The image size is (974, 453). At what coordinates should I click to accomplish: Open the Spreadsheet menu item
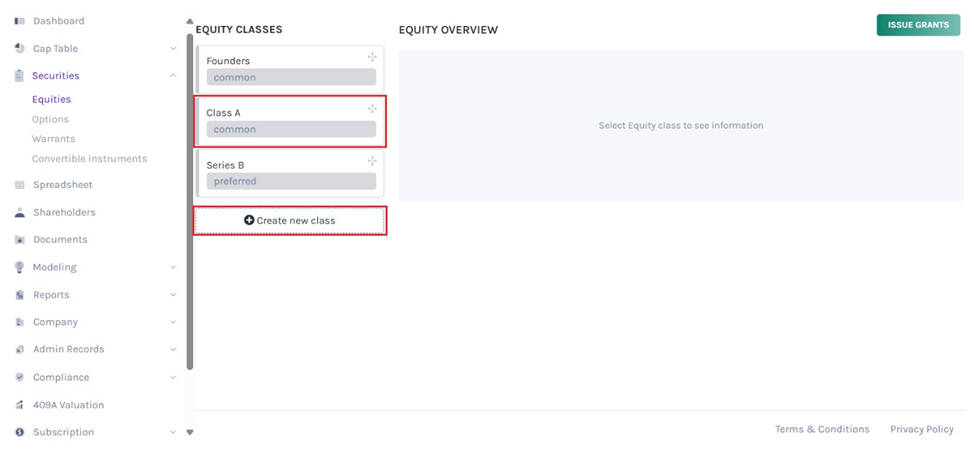[63, 185]
